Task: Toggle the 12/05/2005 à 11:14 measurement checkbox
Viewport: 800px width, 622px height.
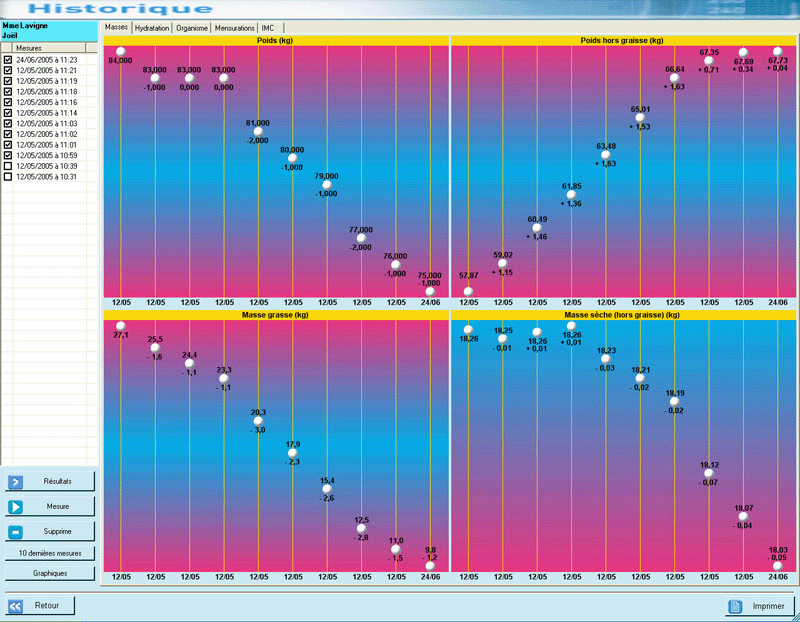Action: [8, 113]
